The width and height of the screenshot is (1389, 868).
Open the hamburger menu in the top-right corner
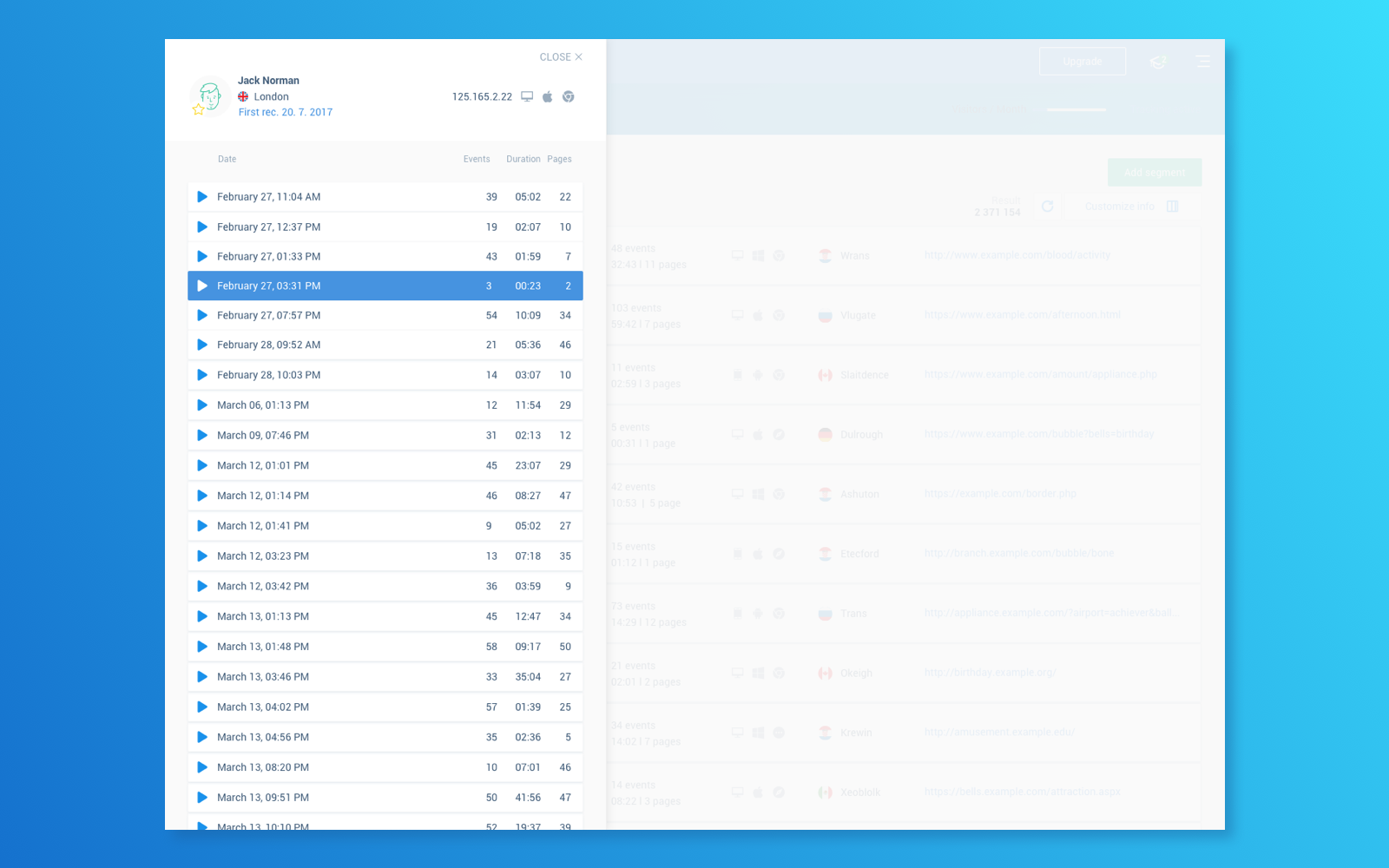tap(1202, 62)
